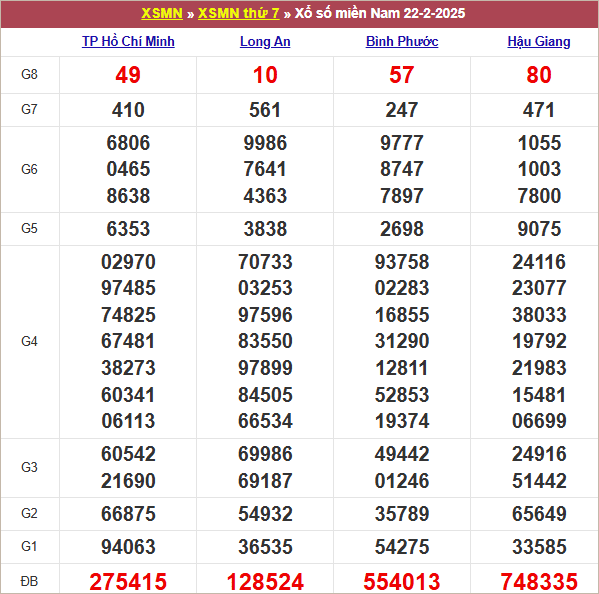Click G8 number 49
Screen dimensions: 599x594
(x=128, y=75)
